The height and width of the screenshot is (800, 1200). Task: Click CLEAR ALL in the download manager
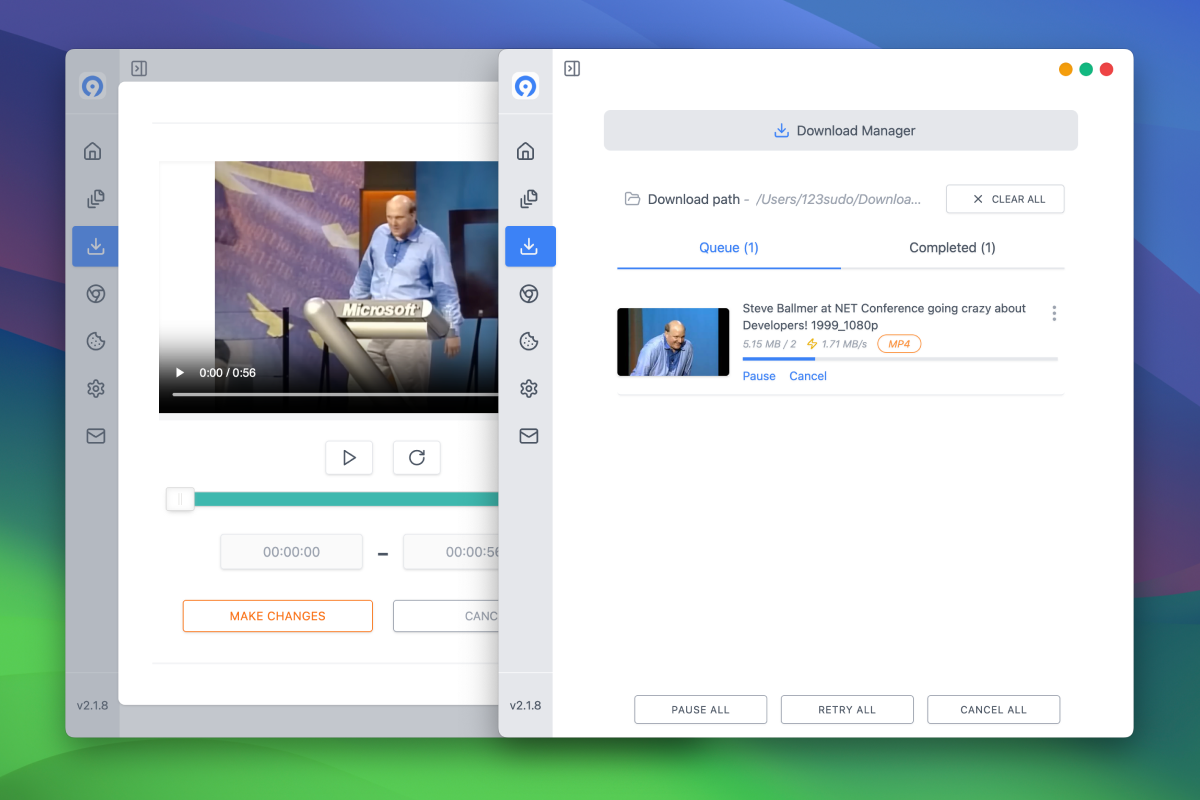coord(1004,199)
